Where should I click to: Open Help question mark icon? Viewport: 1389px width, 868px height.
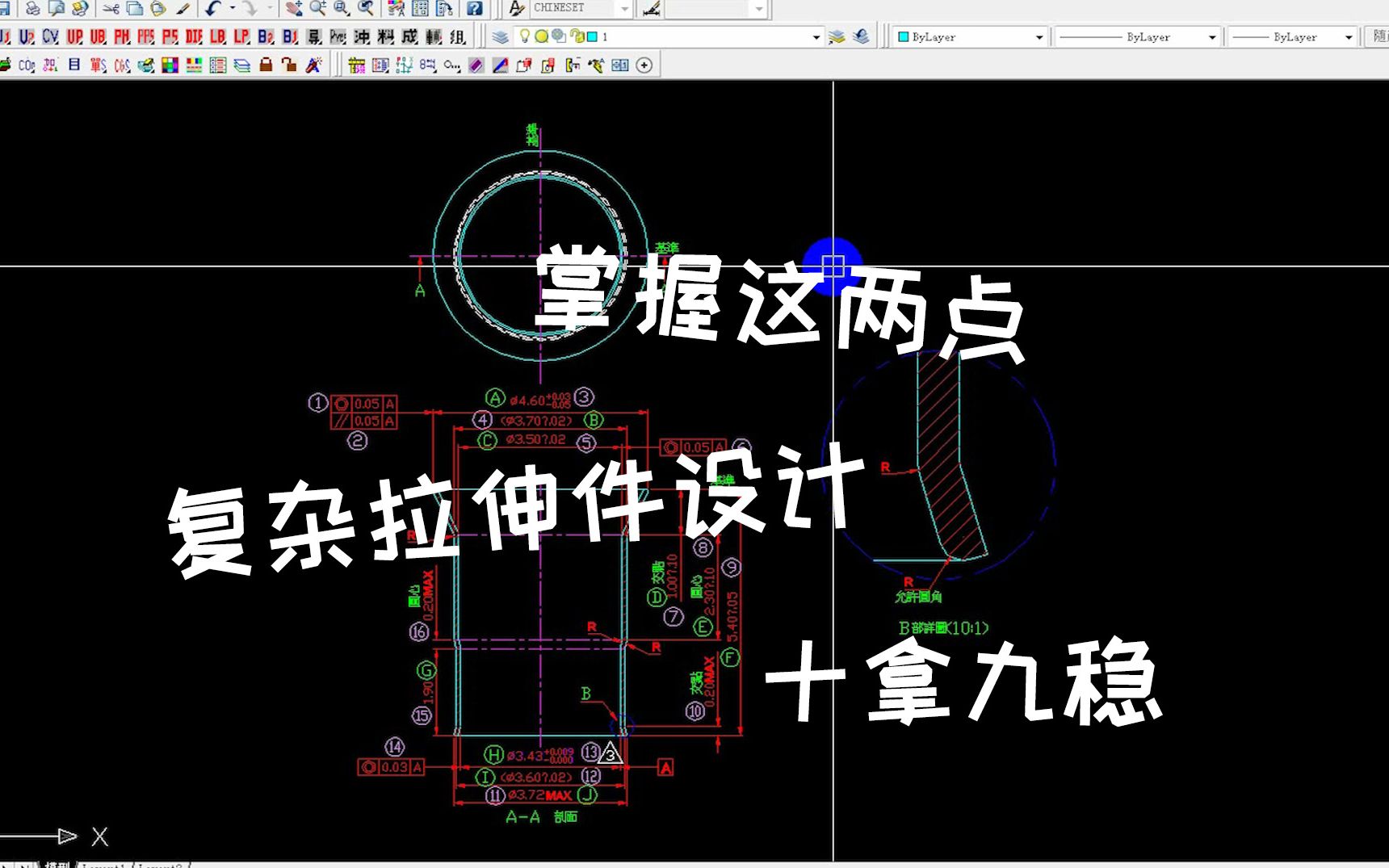(475, 9)
